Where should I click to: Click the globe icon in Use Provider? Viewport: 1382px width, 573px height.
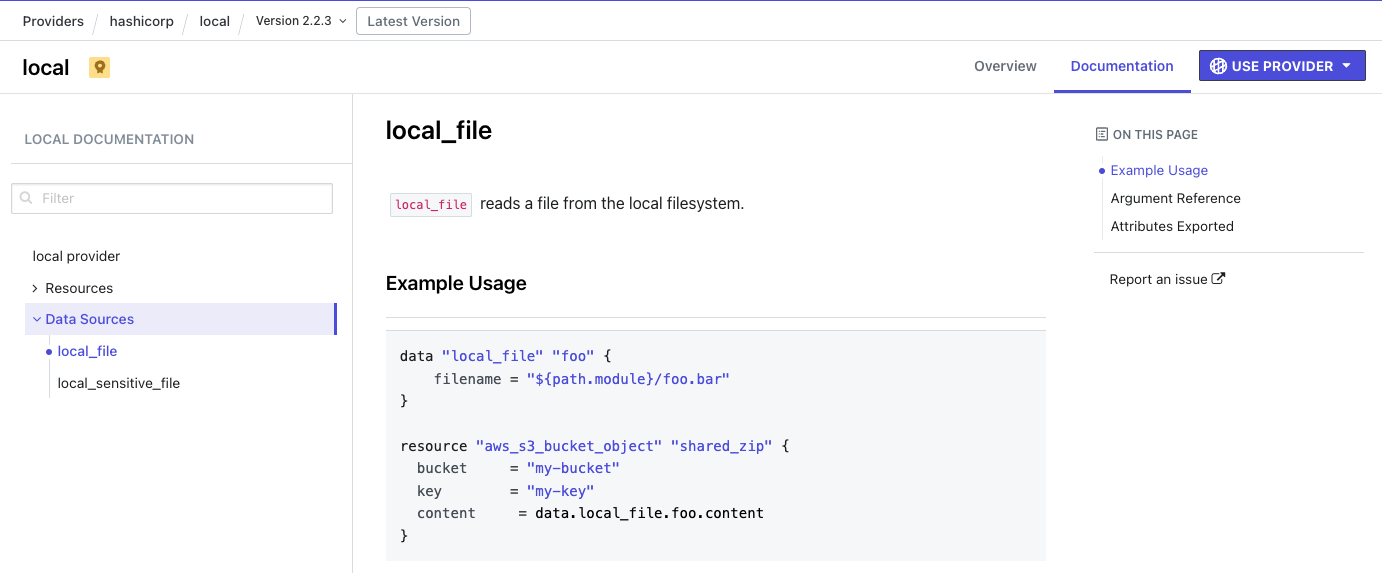[1218, 66]
